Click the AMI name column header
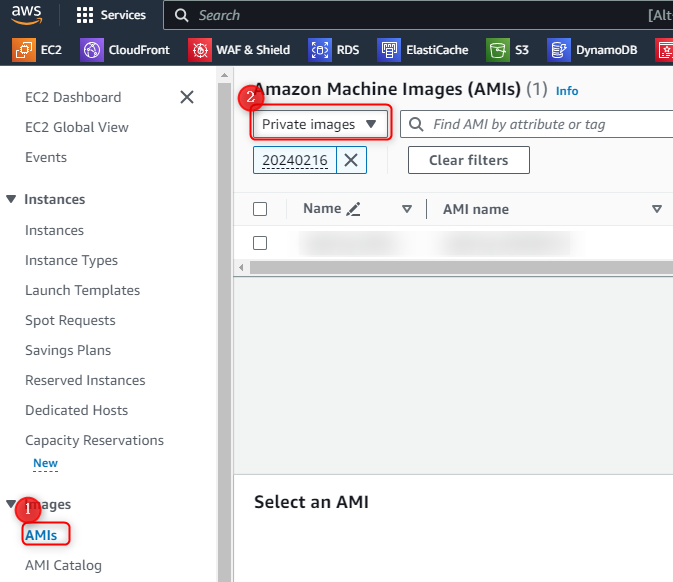This screenshot has height=582, width=673. (476, 209)
